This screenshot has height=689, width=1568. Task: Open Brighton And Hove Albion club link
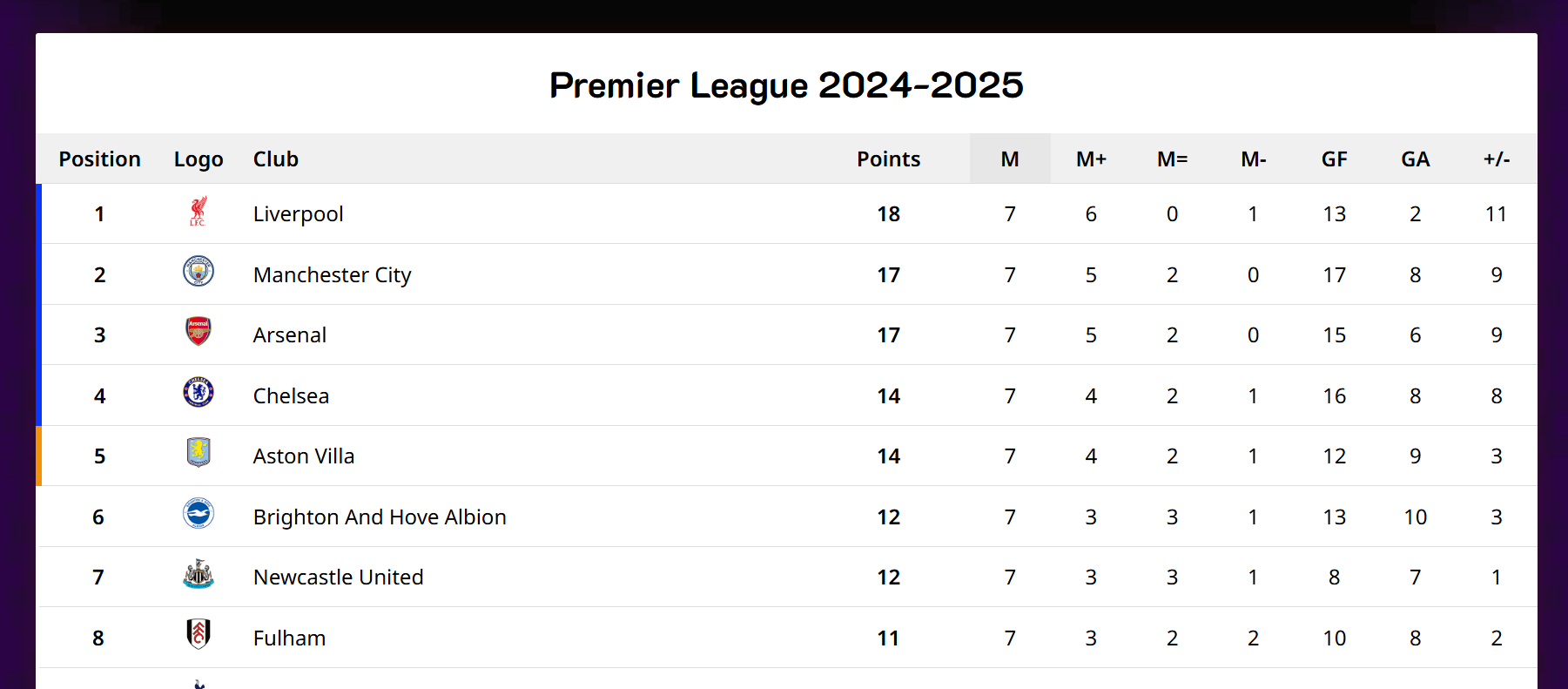380,517
